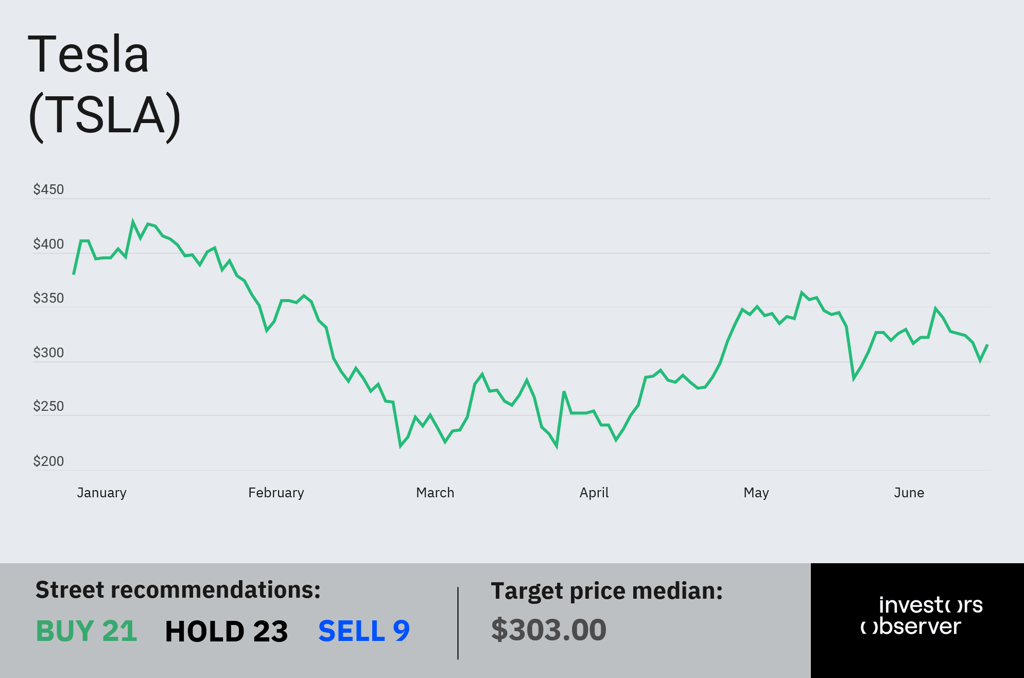Select the April axis label

(594, 492)
